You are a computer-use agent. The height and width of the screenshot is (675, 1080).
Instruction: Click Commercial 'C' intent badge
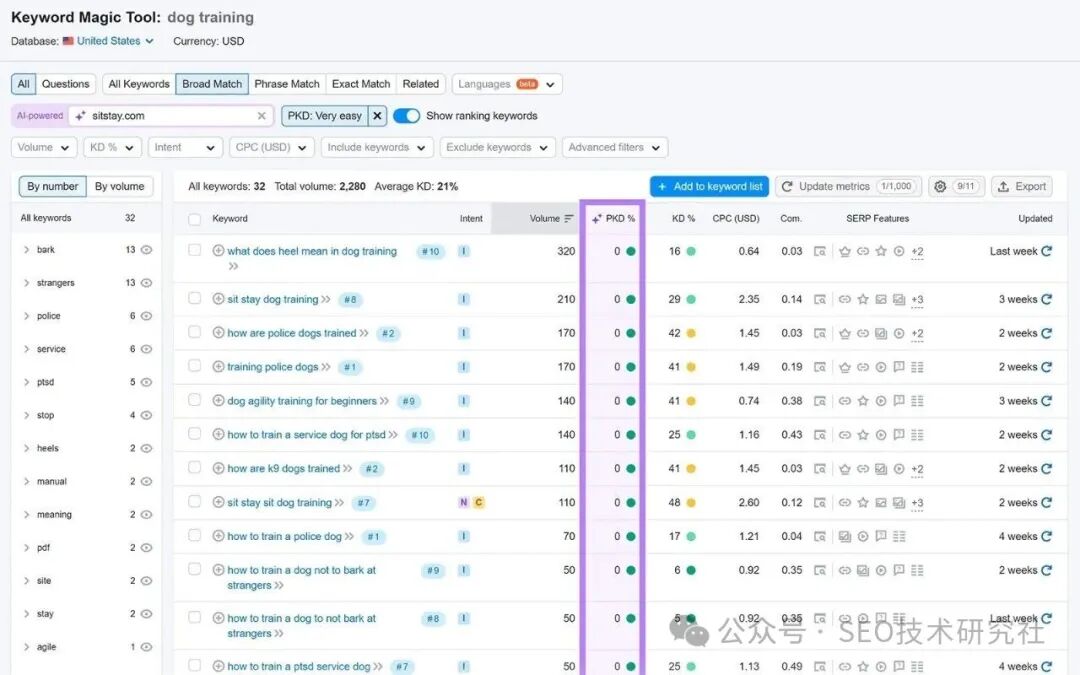tap(479, 502)
